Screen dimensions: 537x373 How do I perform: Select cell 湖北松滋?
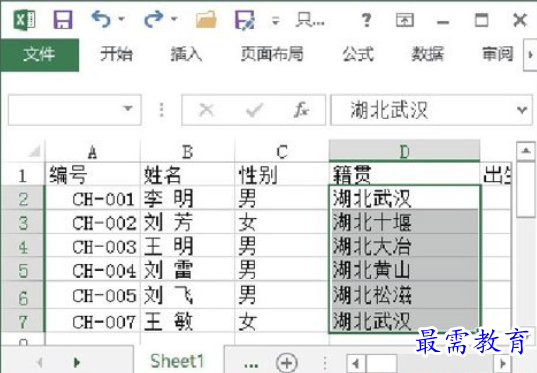click(404, 295)
